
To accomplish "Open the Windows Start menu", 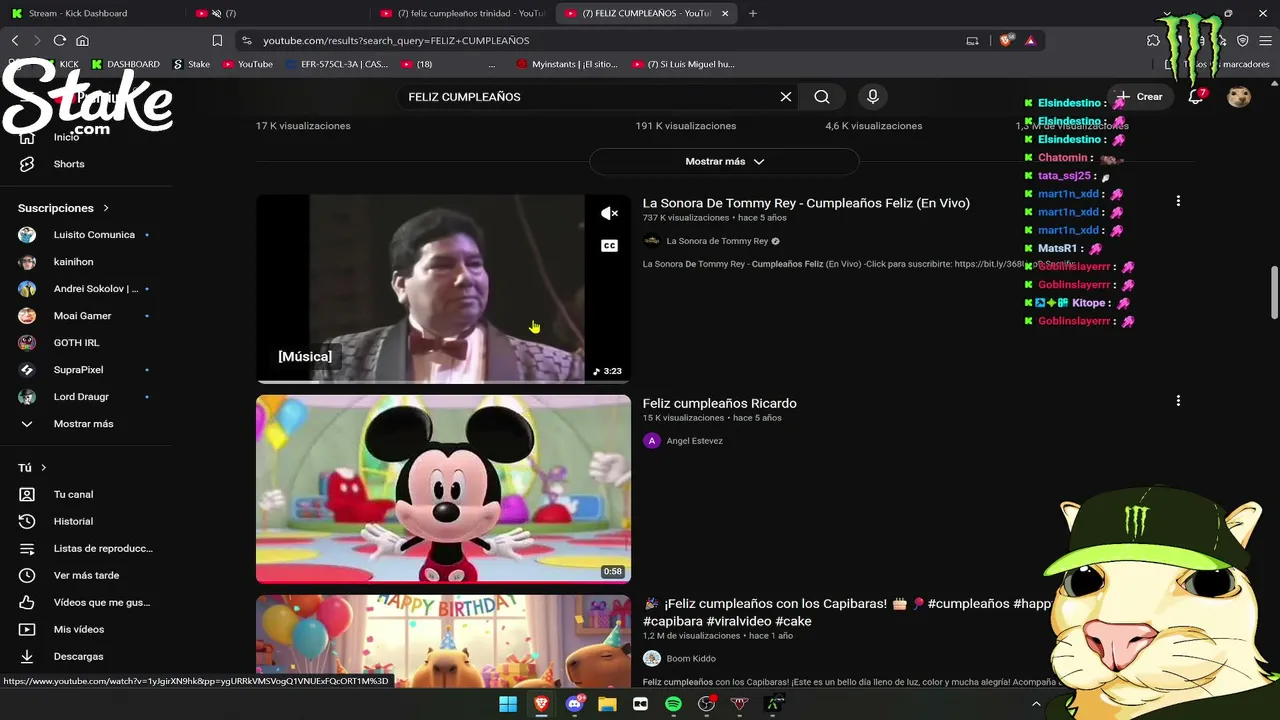I will click(508, 704).
